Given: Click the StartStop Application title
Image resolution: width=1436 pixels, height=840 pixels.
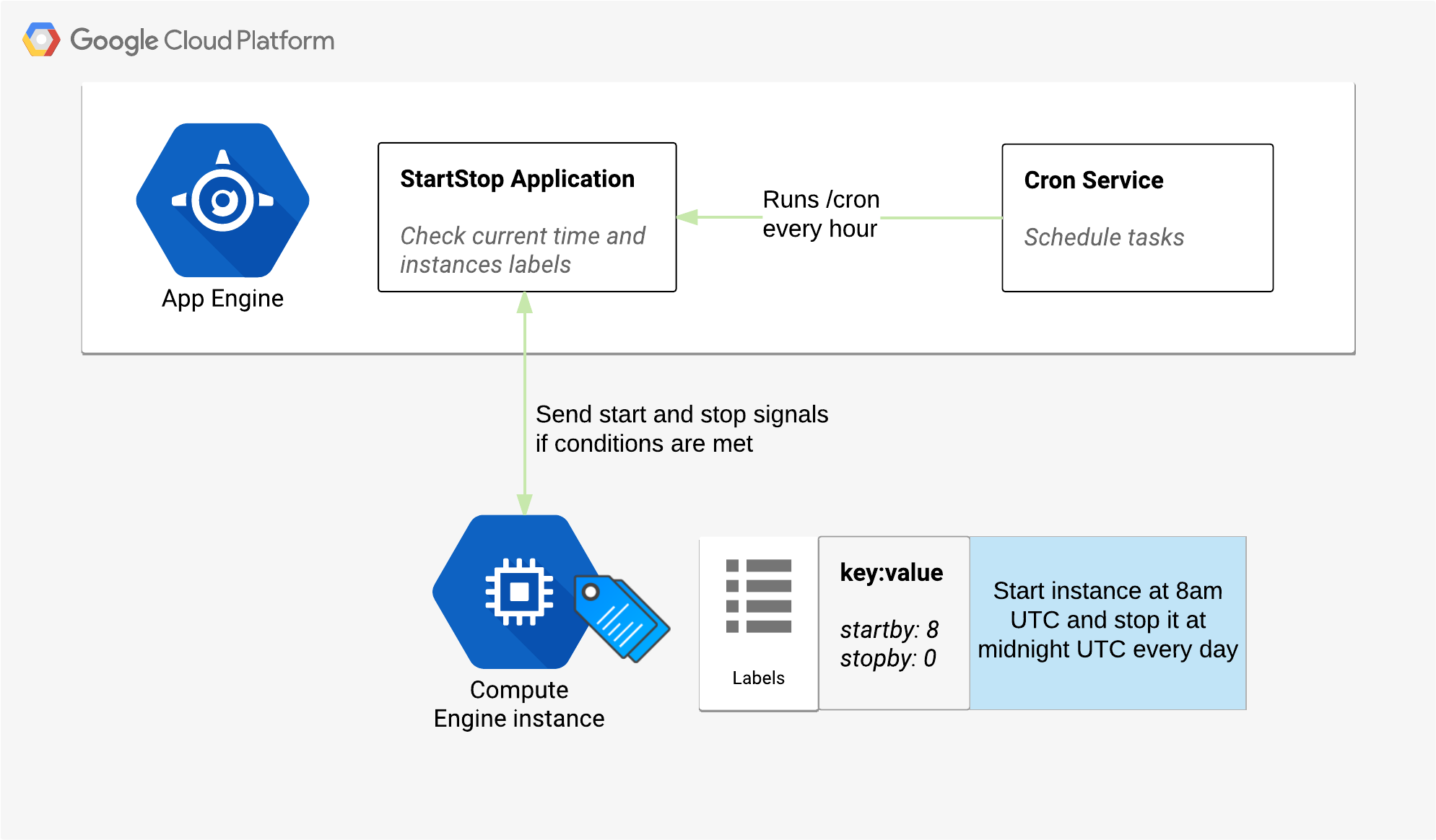Looking at the screenshot, I should [x=517, y=179].
